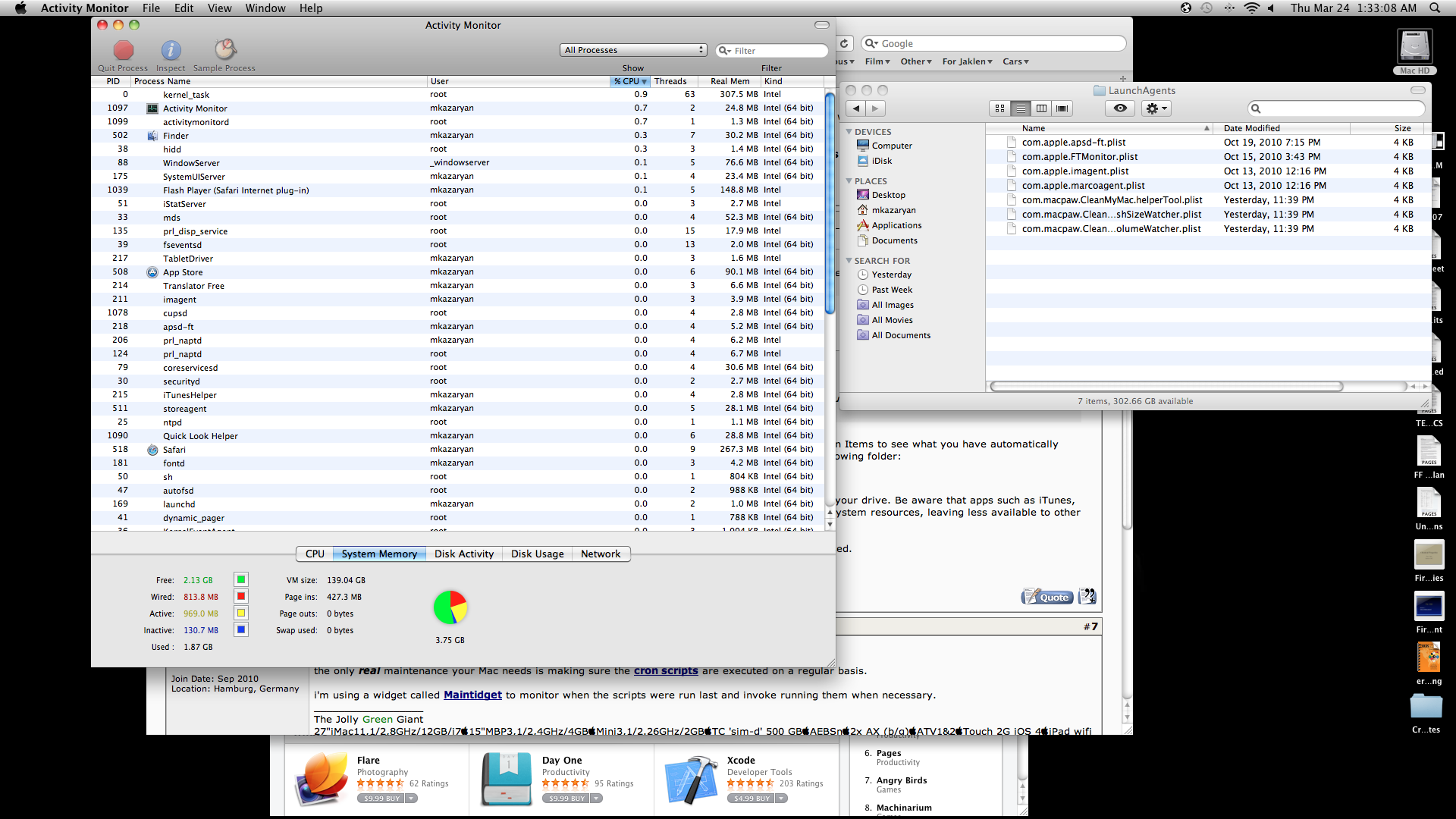
Task: Select the Safari process row
Action: click(460, 450)
